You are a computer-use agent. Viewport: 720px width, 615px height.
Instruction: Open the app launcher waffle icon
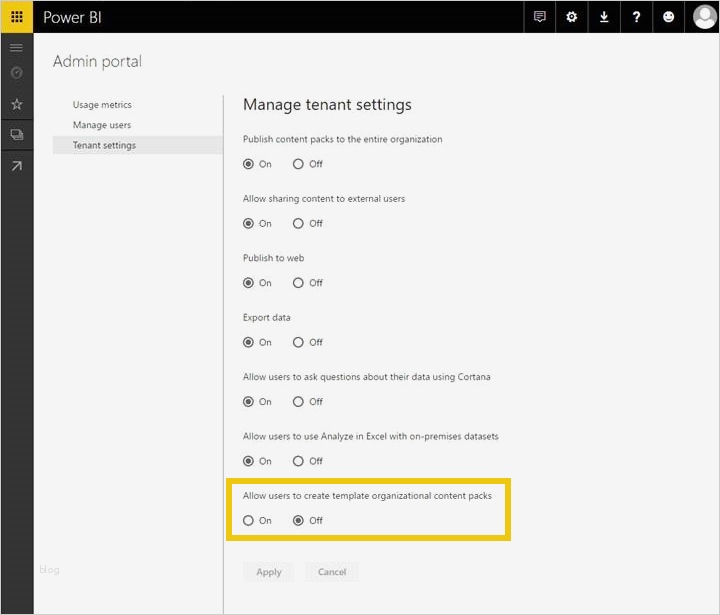coord(17,17)
